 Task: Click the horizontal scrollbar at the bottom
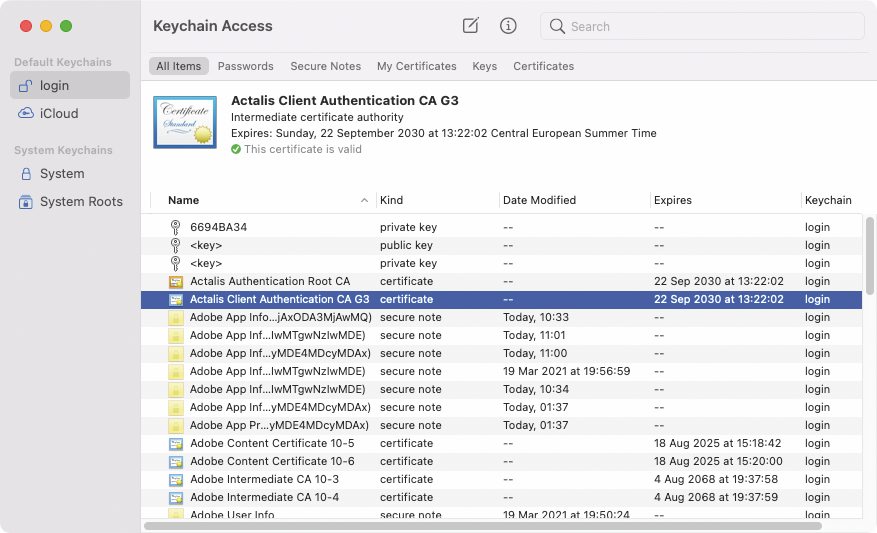(483, 526)
